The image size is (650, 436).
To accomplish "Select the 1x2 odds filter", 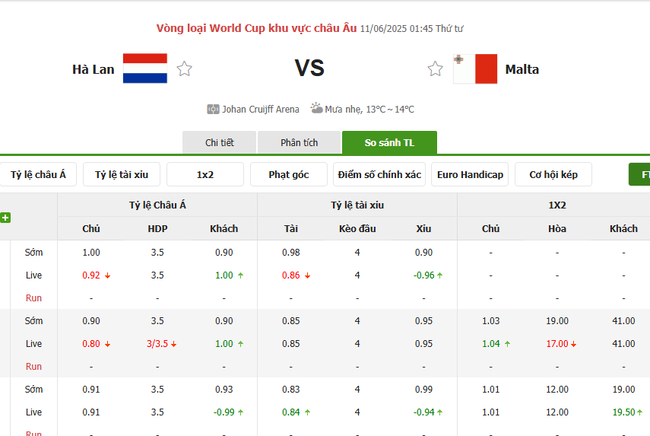I will [x=205, y=175].
